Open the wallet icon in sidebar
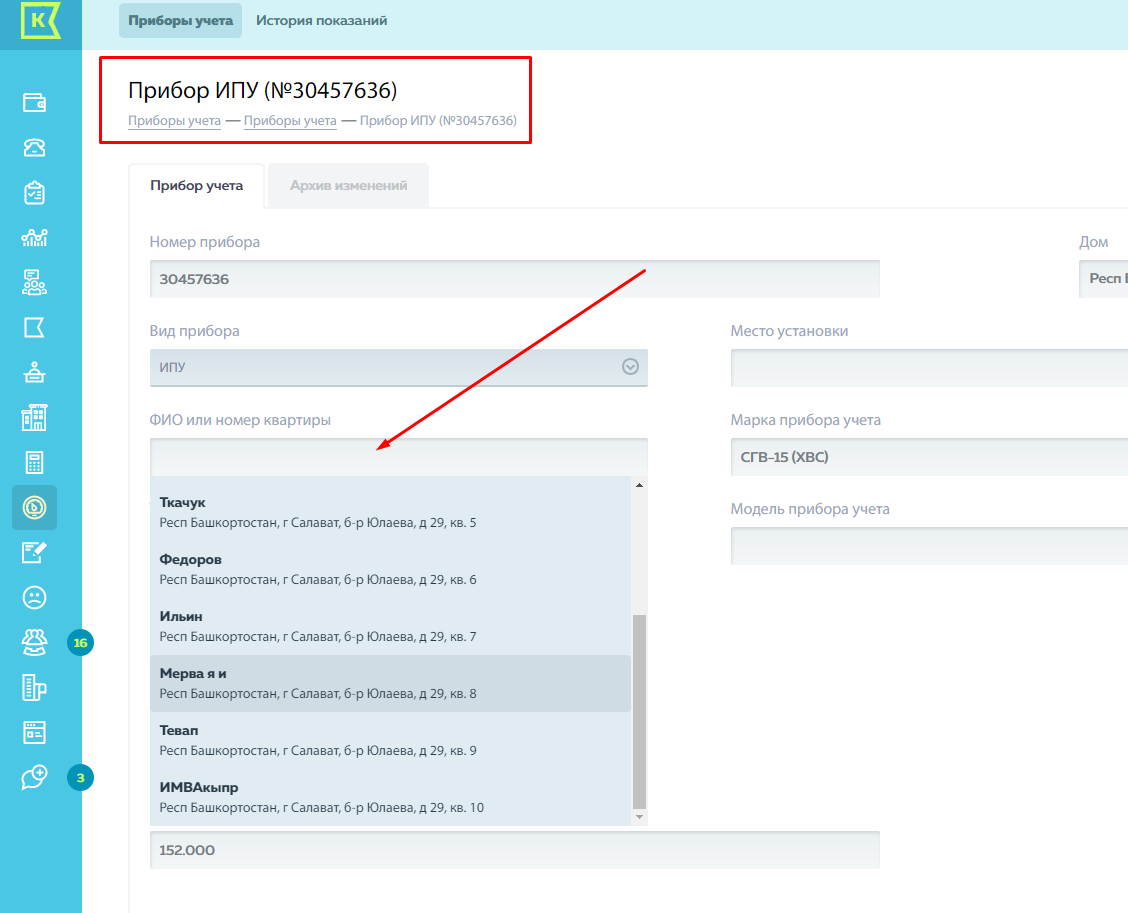The width and height of the screenshot is (1128, 913). pos(35,103)
